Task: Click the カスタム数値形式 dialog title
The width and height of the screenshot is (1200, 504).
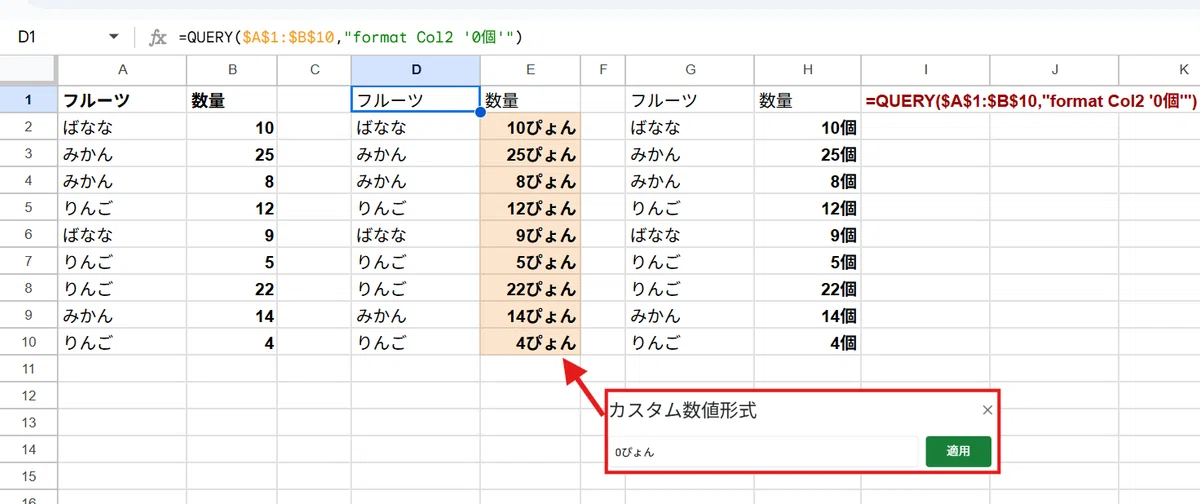Action: click(x=683, y=410)
